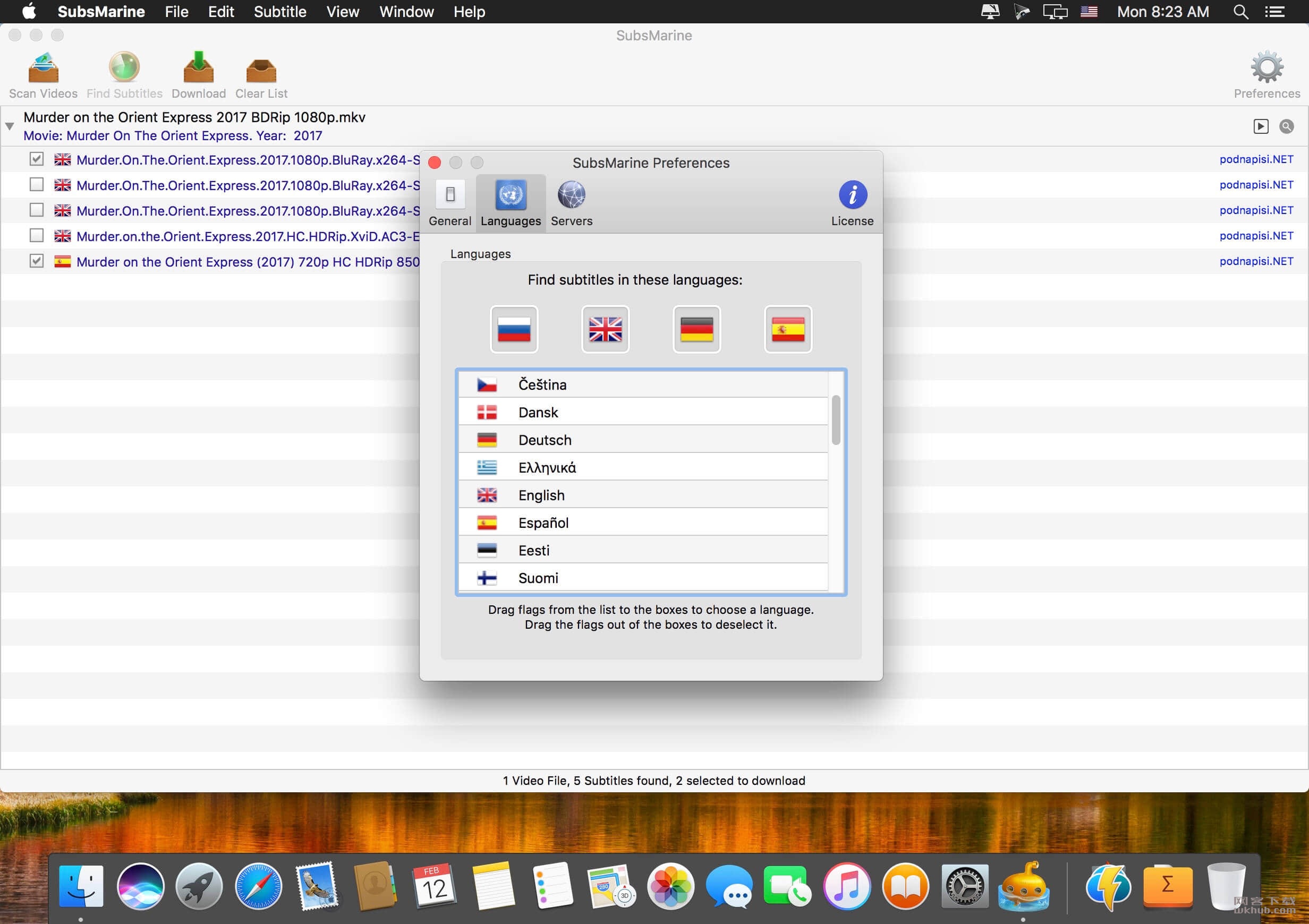The height and width of the screenshot is (924, 1309).
Task: Click the Greek flag beside Ελληνικά
Action: click(486, 467)
